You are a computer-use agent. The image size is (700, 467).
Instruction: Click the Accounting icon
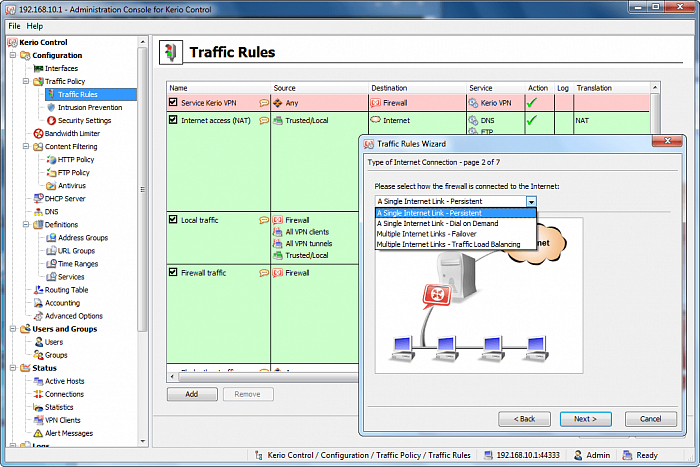click(x=38, y=303)
